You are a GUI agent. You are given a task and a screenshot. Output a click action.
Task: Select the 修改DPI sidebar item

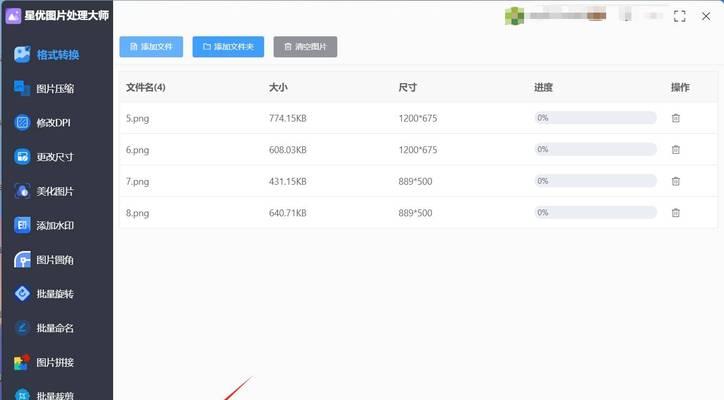click(x=54, y=123)
